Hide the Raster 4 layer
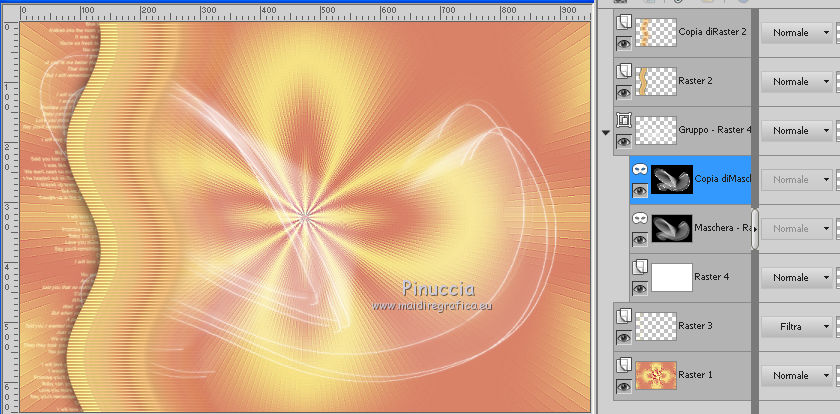 pyautogui.click(x=640, y=289)
